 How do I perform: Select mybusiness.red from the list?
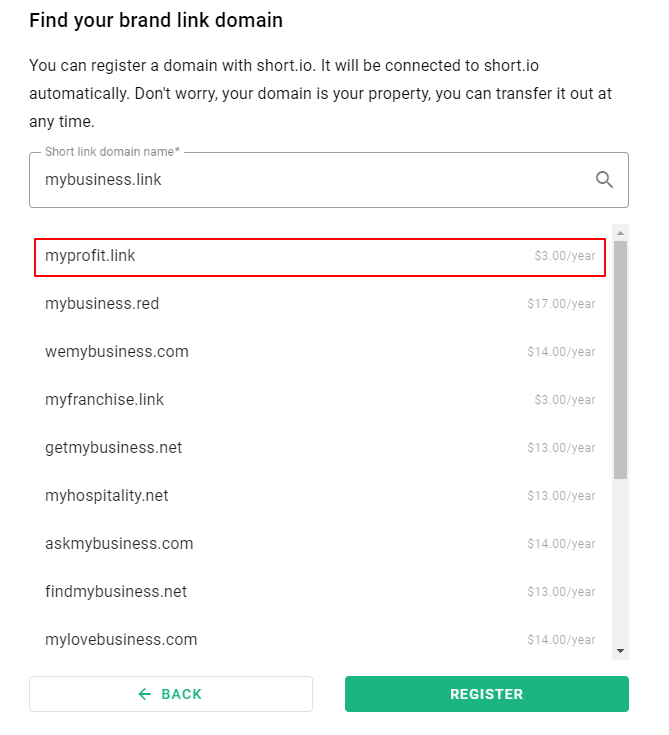coord(320,304)
